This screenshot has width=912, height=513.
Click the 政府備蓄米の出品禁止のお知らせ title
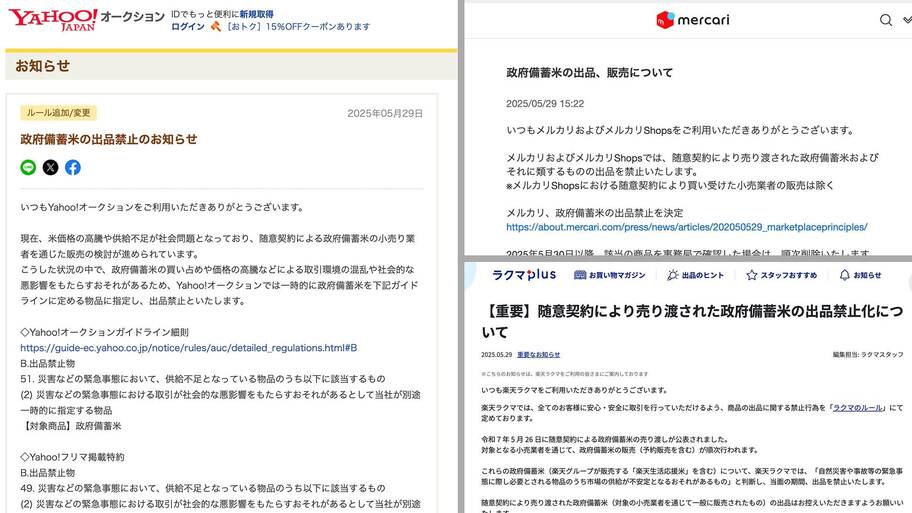click(109, 139)
